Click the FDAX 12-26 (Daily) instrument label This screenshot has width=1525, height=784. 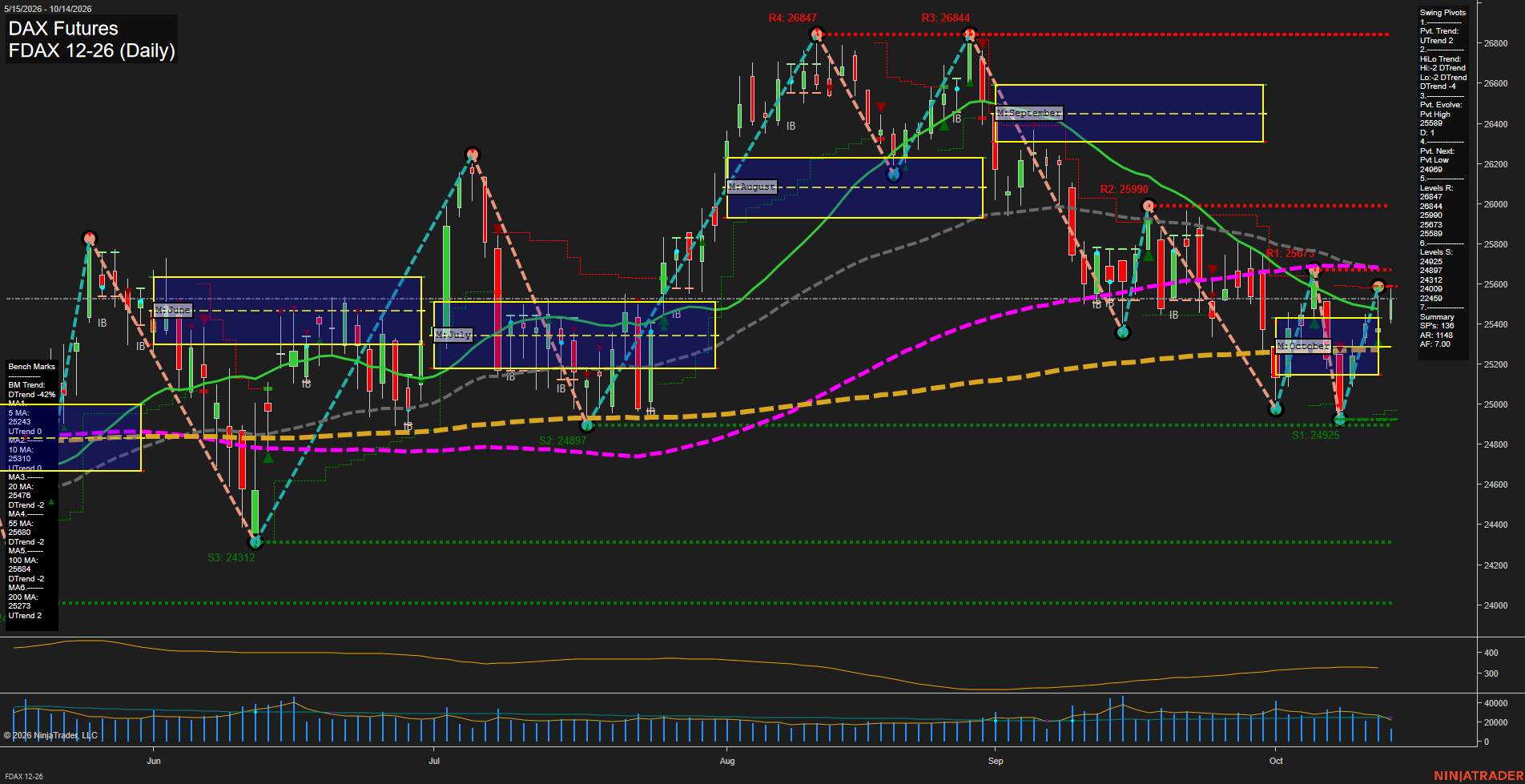point(91,51)
